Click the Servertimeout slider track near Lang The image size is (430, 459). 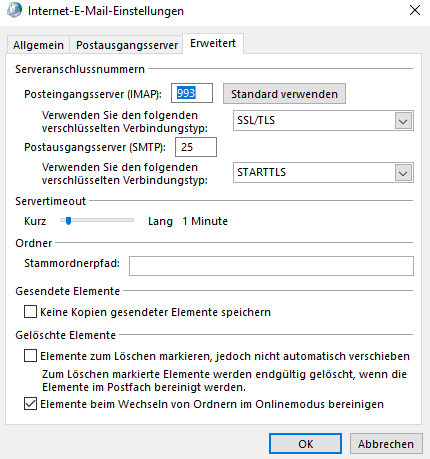(x=128, y=220)
